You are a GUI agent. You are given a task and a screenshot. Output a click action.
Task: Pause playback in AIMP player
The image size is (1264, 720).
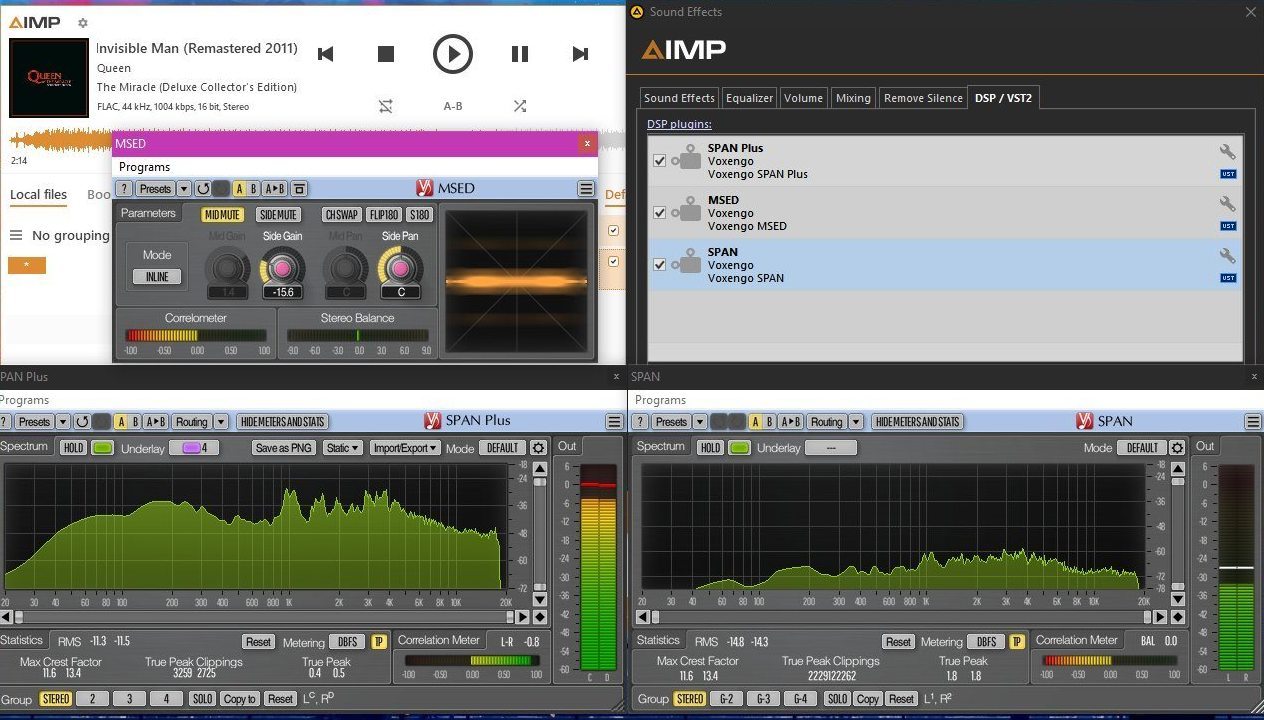(x=520, y=54)
